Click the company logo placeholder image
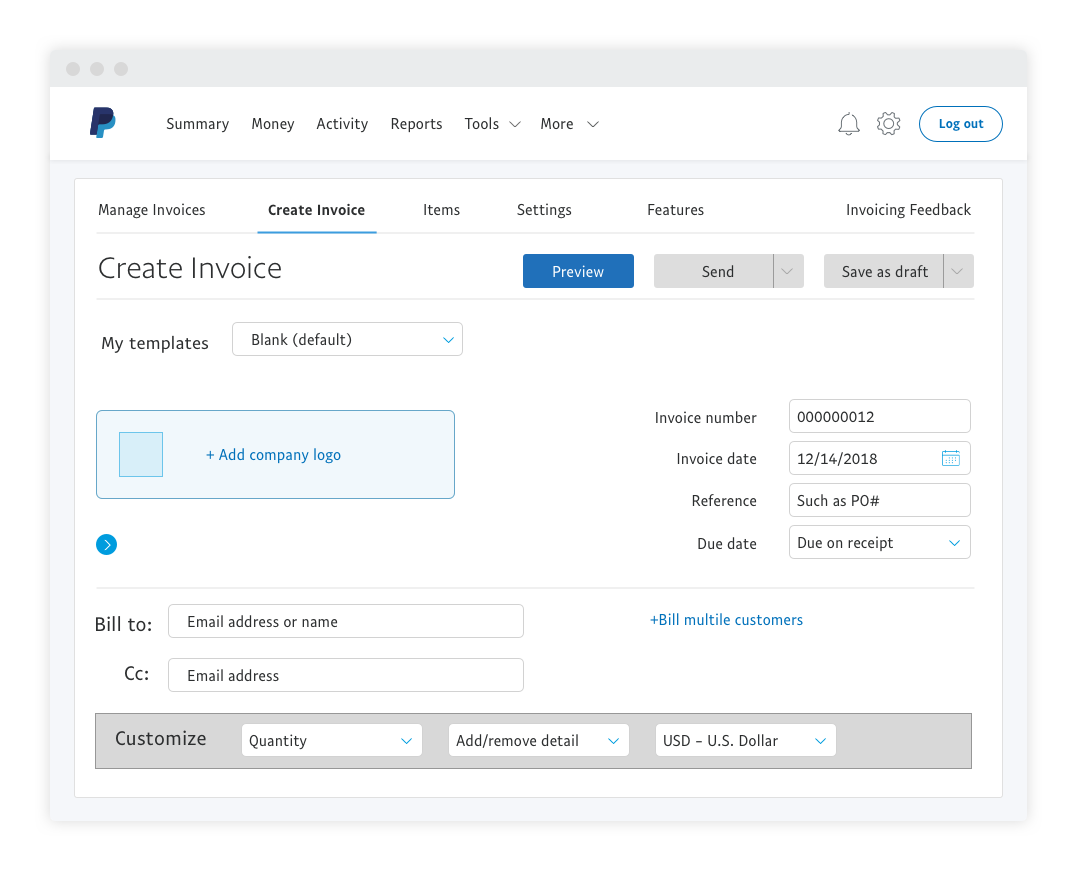 (x=141, y=455)
